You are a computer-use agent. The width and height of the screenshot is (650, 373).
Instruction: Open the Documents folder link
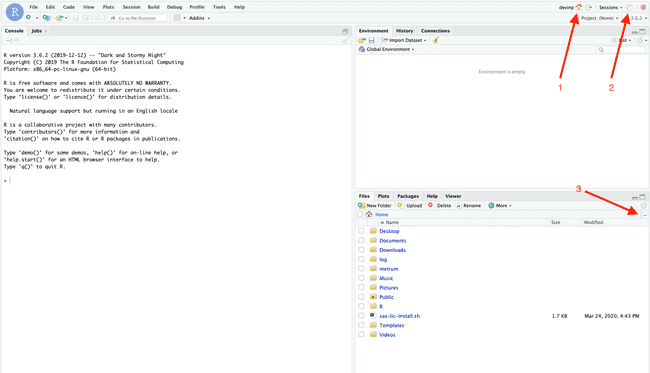[393, 240]
